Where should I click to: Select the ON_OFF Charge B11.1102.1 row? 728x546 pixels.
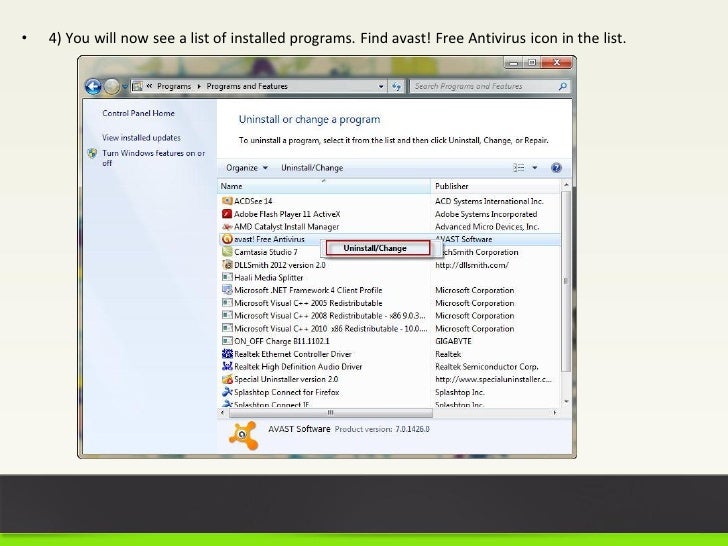[x=389, y=341]
